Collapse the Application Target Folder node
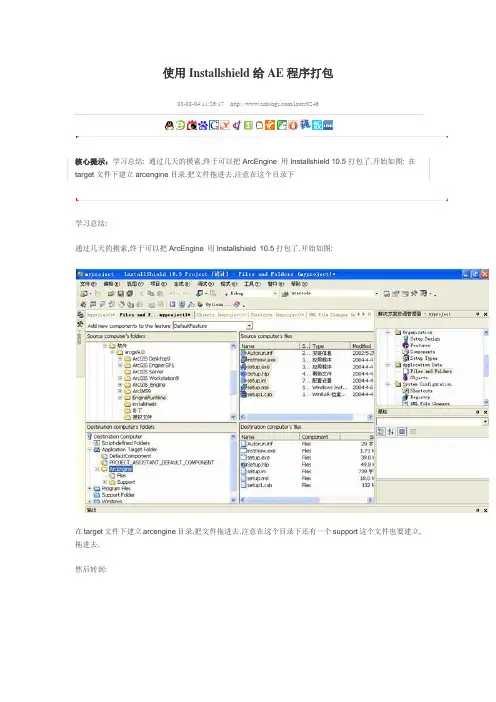The height and width of the screenshot is (702, 496). tap(90, 449)
